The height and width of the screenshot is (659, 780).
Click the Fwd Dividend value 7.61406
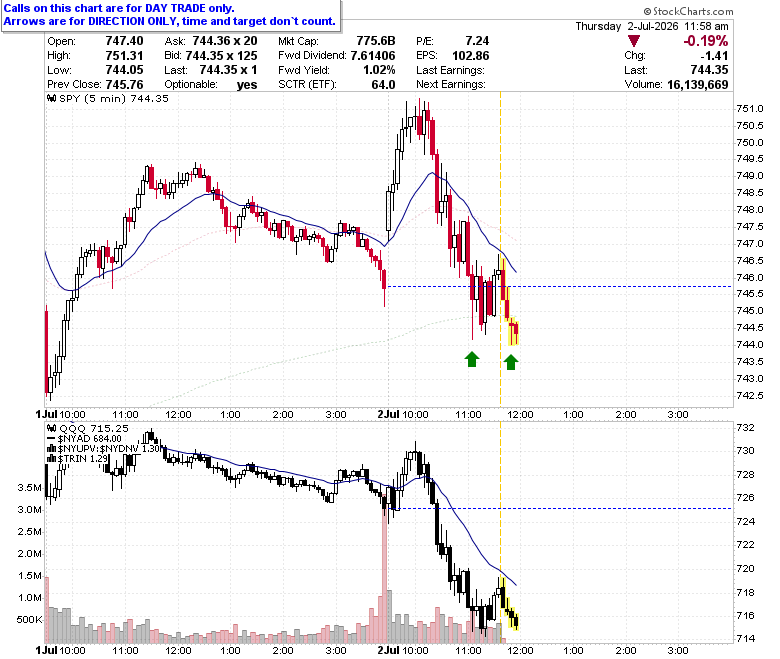(x=373, y=55)
